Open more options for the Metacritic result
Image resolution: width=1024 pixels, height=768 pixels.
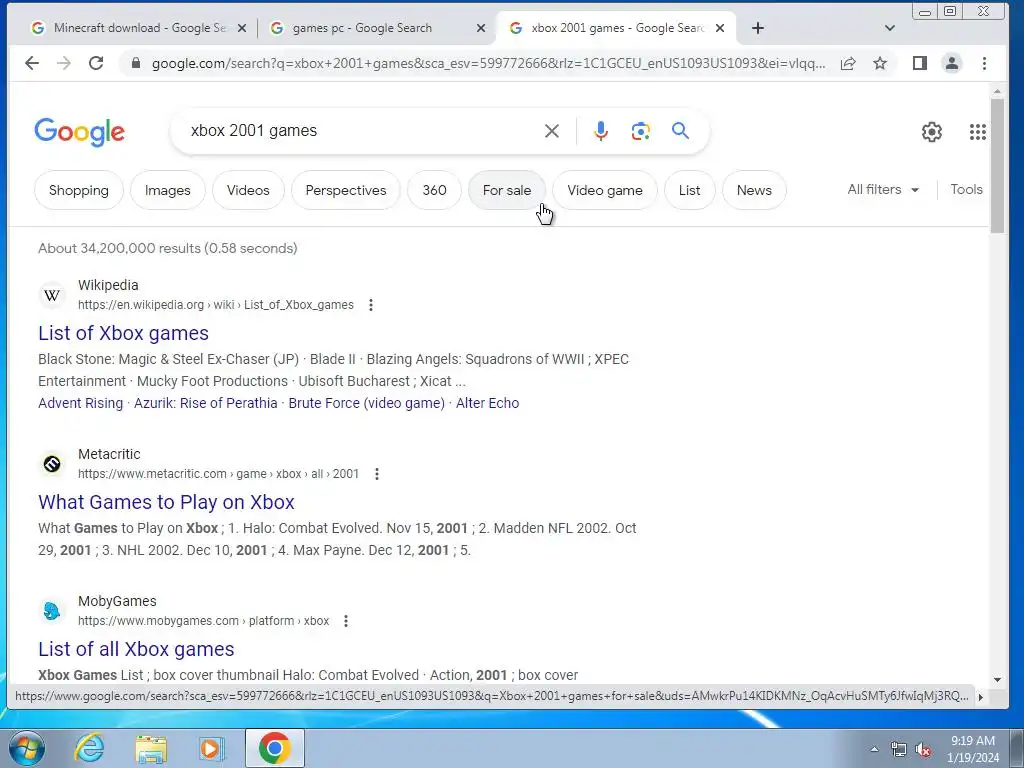pyautogui.click(x=377, y=474)
